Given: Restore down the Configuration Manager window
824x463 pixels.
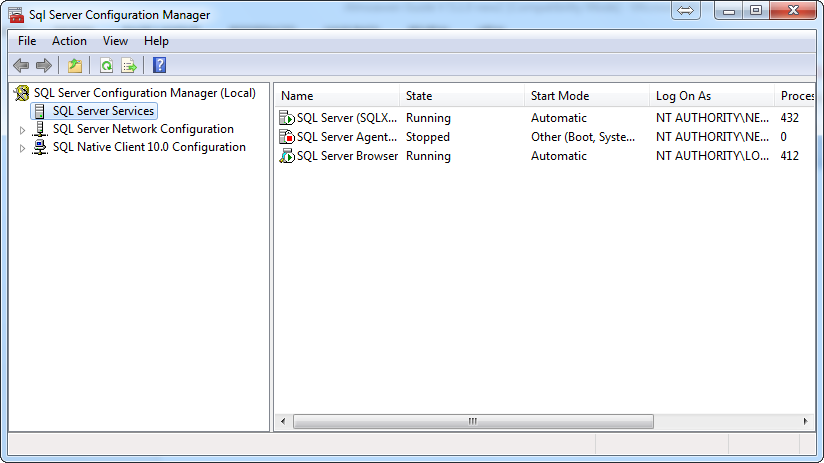Looking at the screenshot, I should pos(756,11).
